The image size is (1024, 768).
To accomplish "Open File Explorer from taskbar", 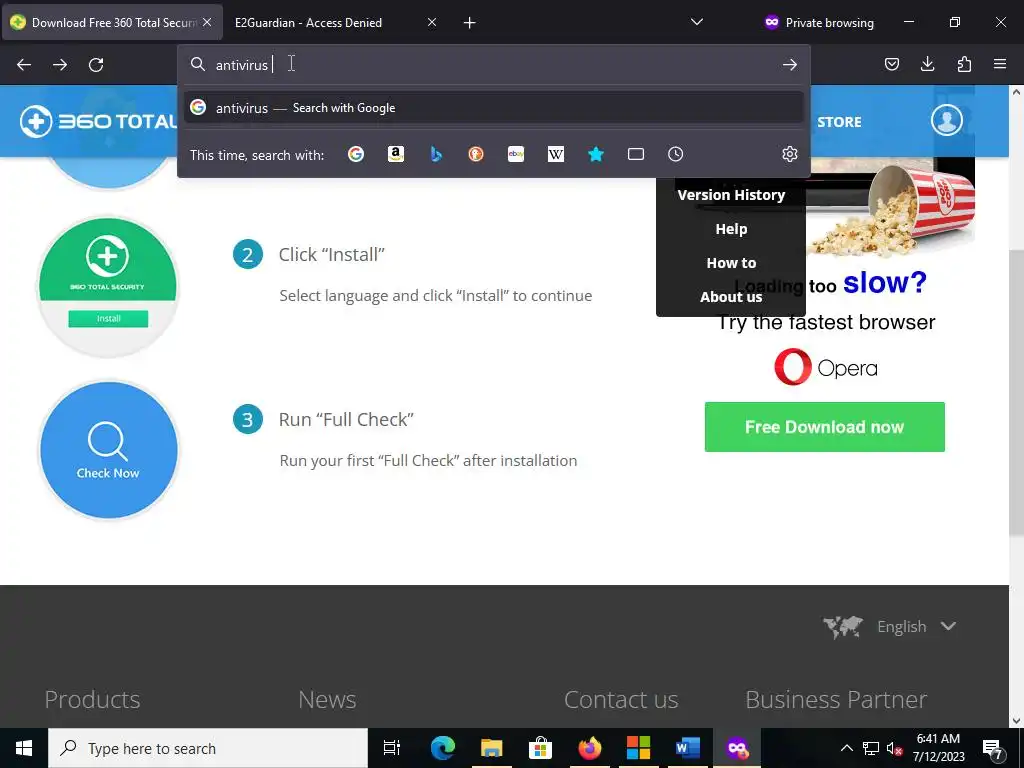I will click(x=491, y=748).
